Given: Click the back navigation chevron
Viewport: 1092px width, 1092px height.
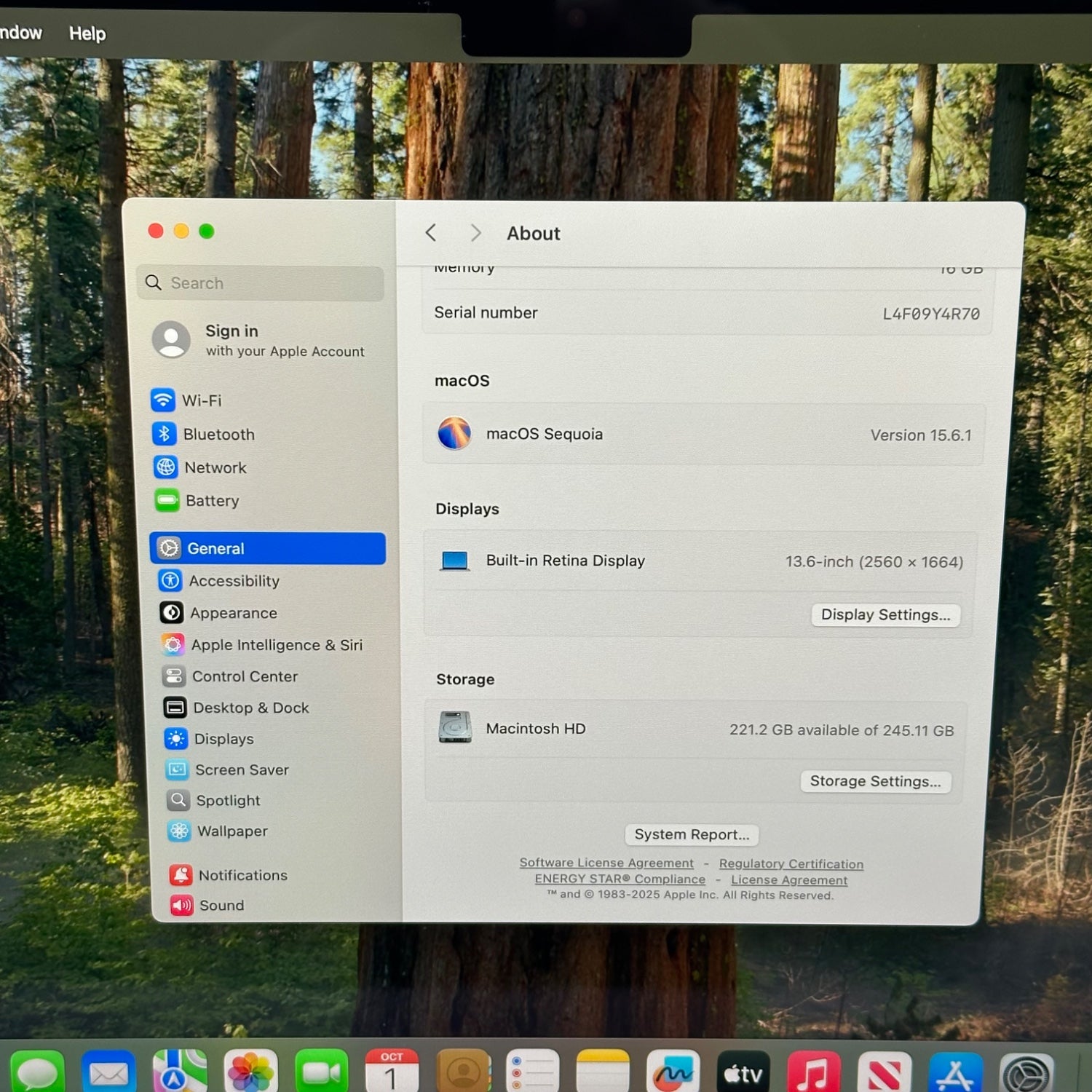Looking at the screenshot, I should tap(431, 233).
